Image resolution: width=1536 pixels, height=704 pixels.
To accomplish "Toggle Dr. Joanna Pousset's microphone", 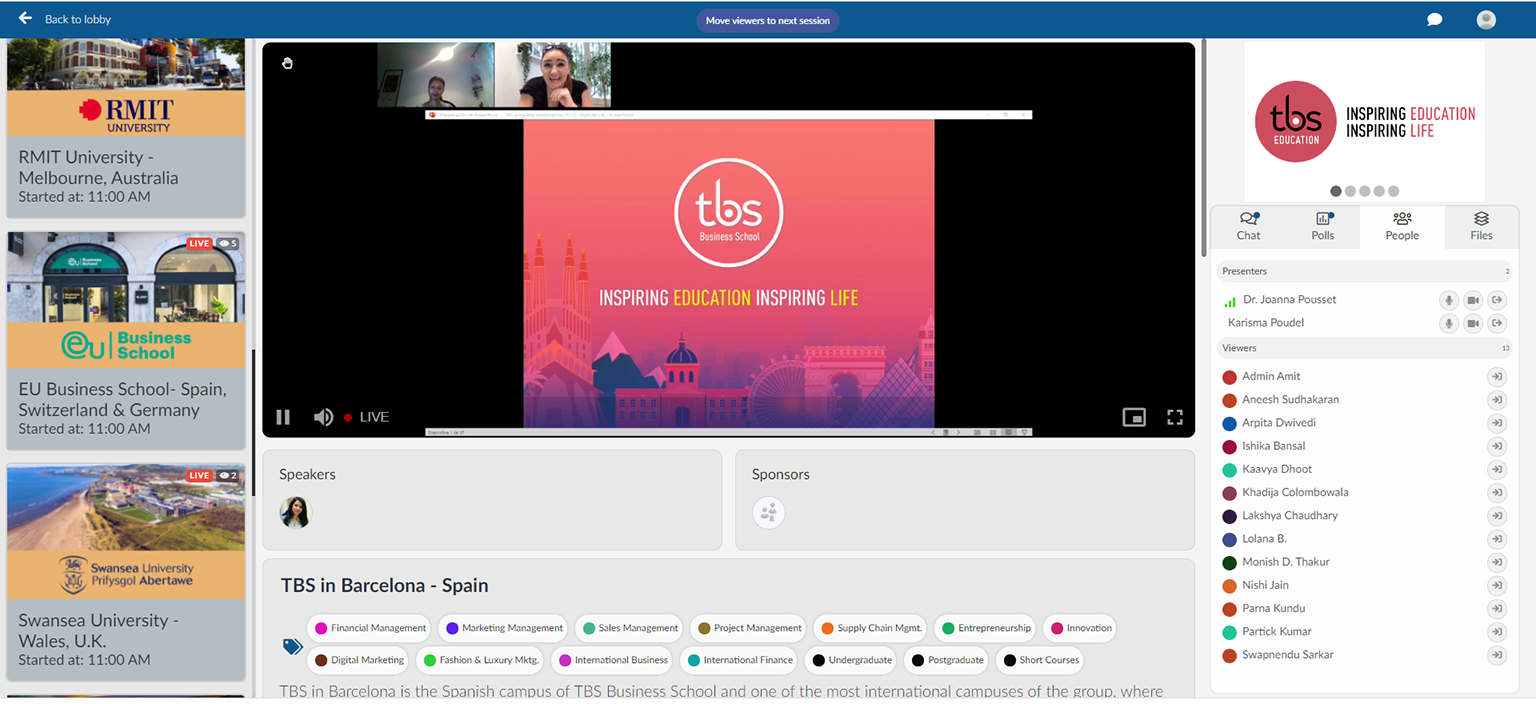I will (x=1449, y=300).
